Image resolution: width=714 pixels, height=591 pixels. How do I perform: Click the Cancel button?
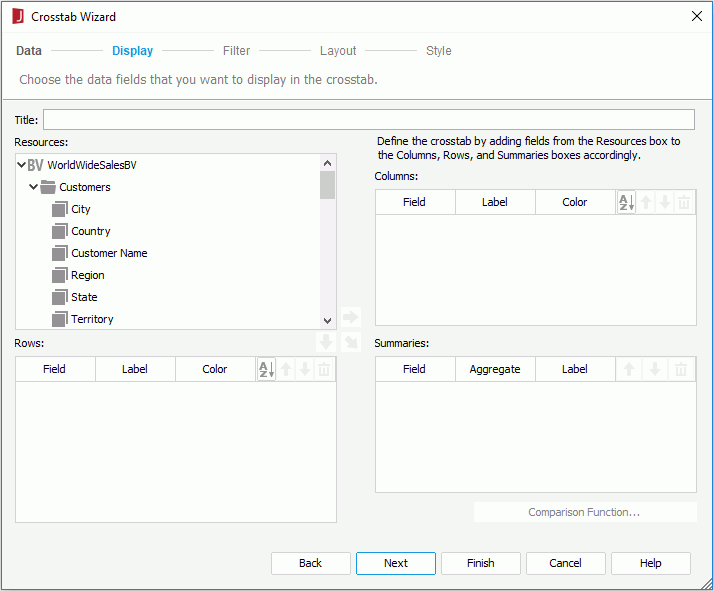[x=566, y=563]
